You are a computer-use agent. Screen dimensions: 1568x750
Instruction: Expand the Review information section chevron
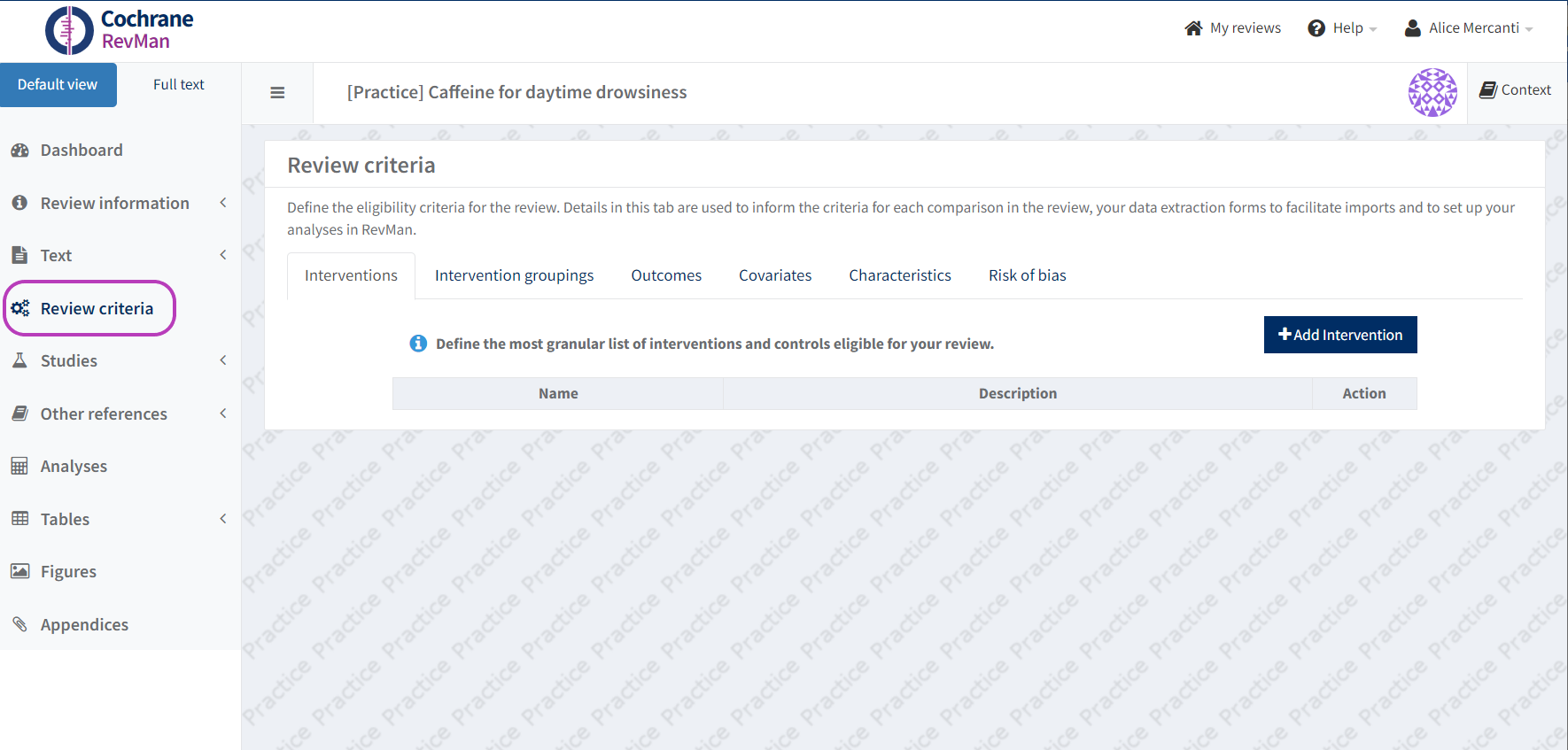pyautogui.click(x=223, y=203)
